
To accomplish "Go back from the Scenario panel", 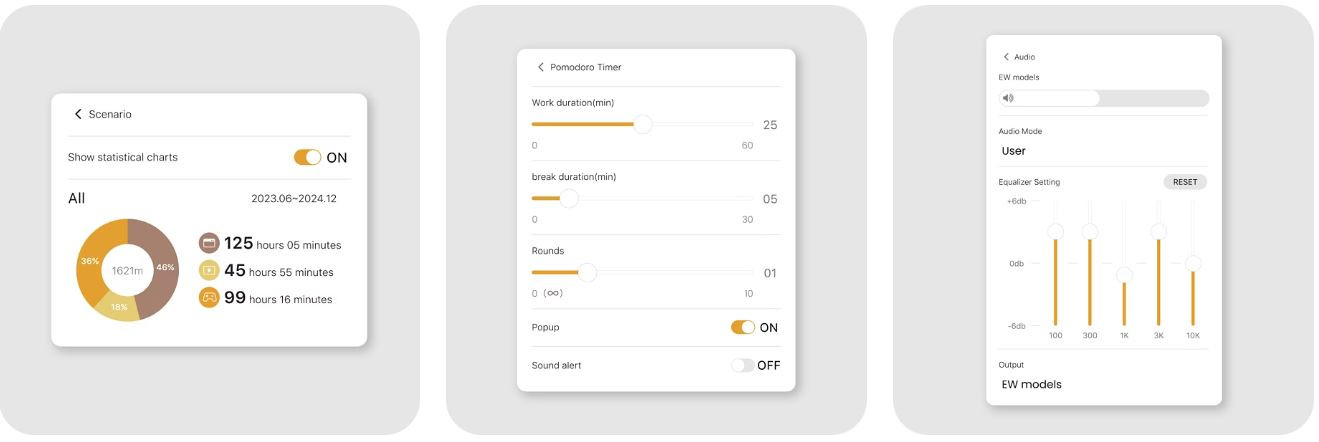I will [x=78, y=114].
